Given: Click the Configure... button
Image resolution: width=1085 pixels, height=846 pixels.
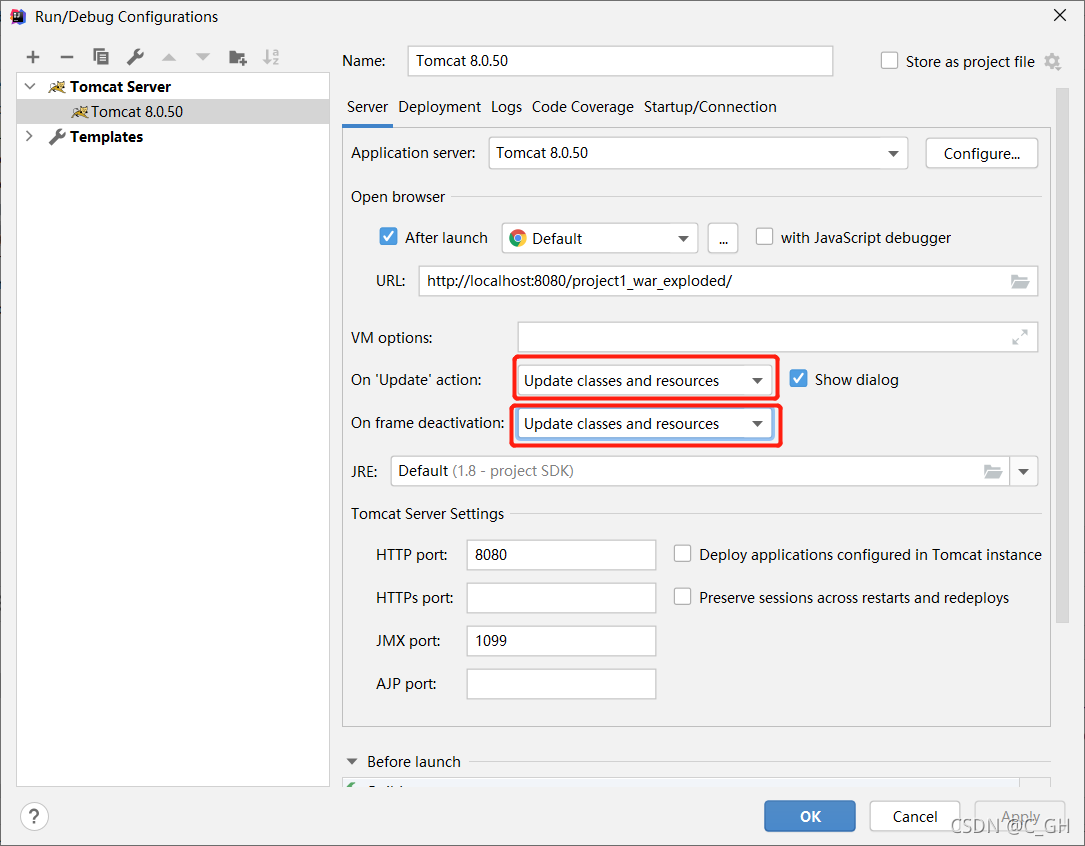Looking at the screenshot, I should 982,154.
